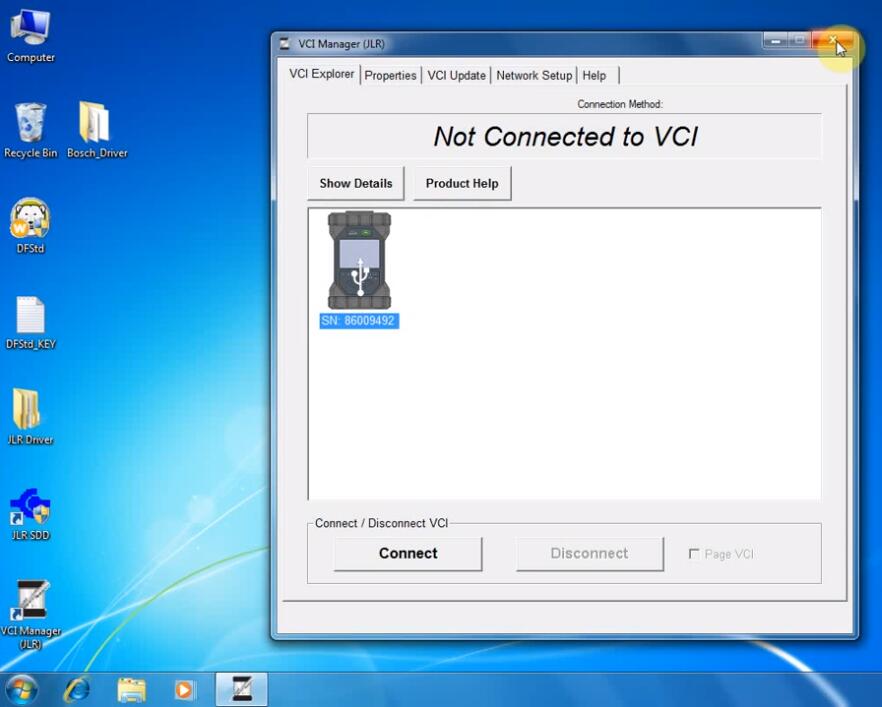Click the Connect button
This screenshot has height=707, width=882.
[408, 553]
